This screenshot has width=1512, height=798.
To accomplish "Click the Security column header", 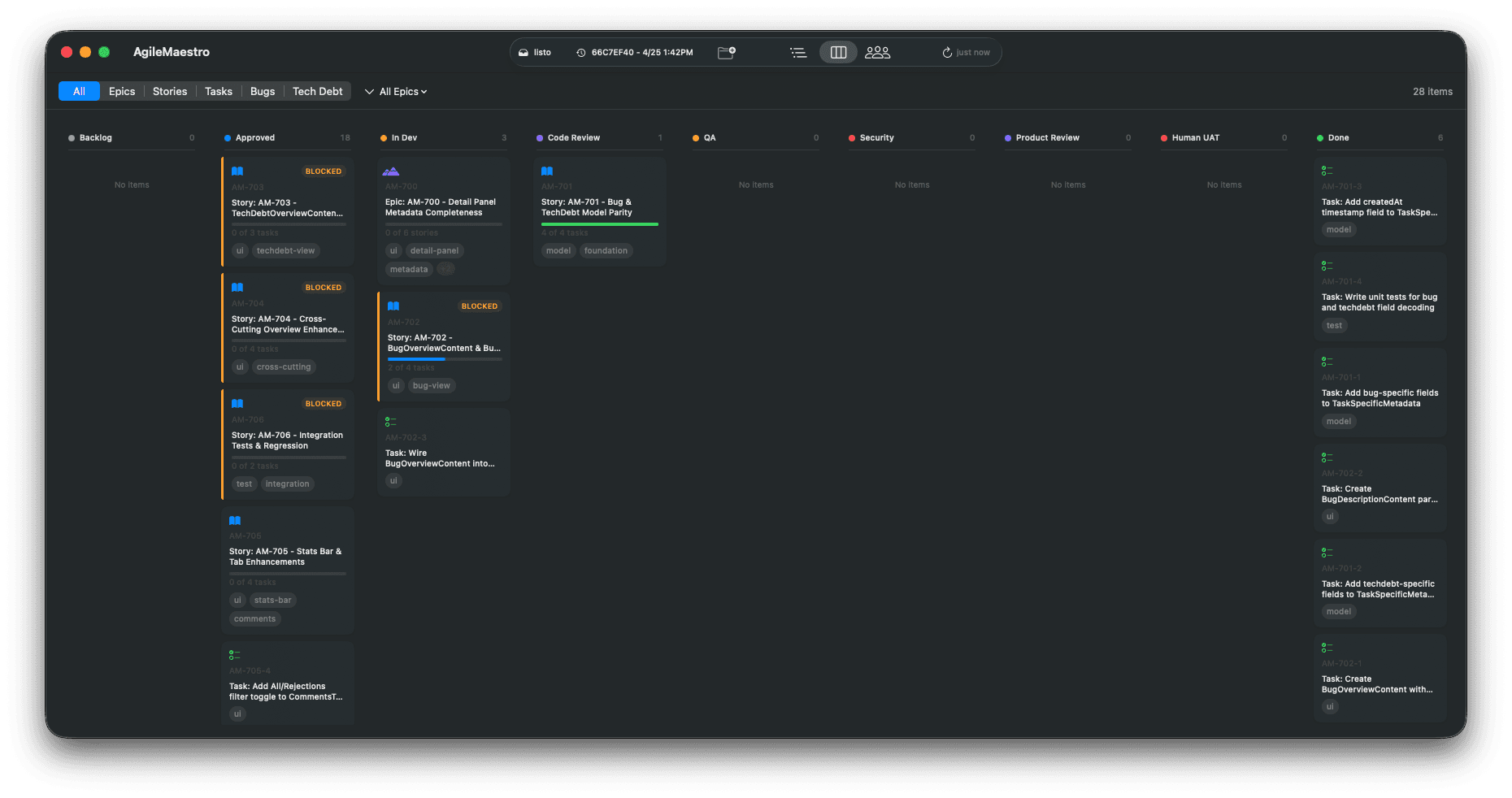I will pos(912,138).
